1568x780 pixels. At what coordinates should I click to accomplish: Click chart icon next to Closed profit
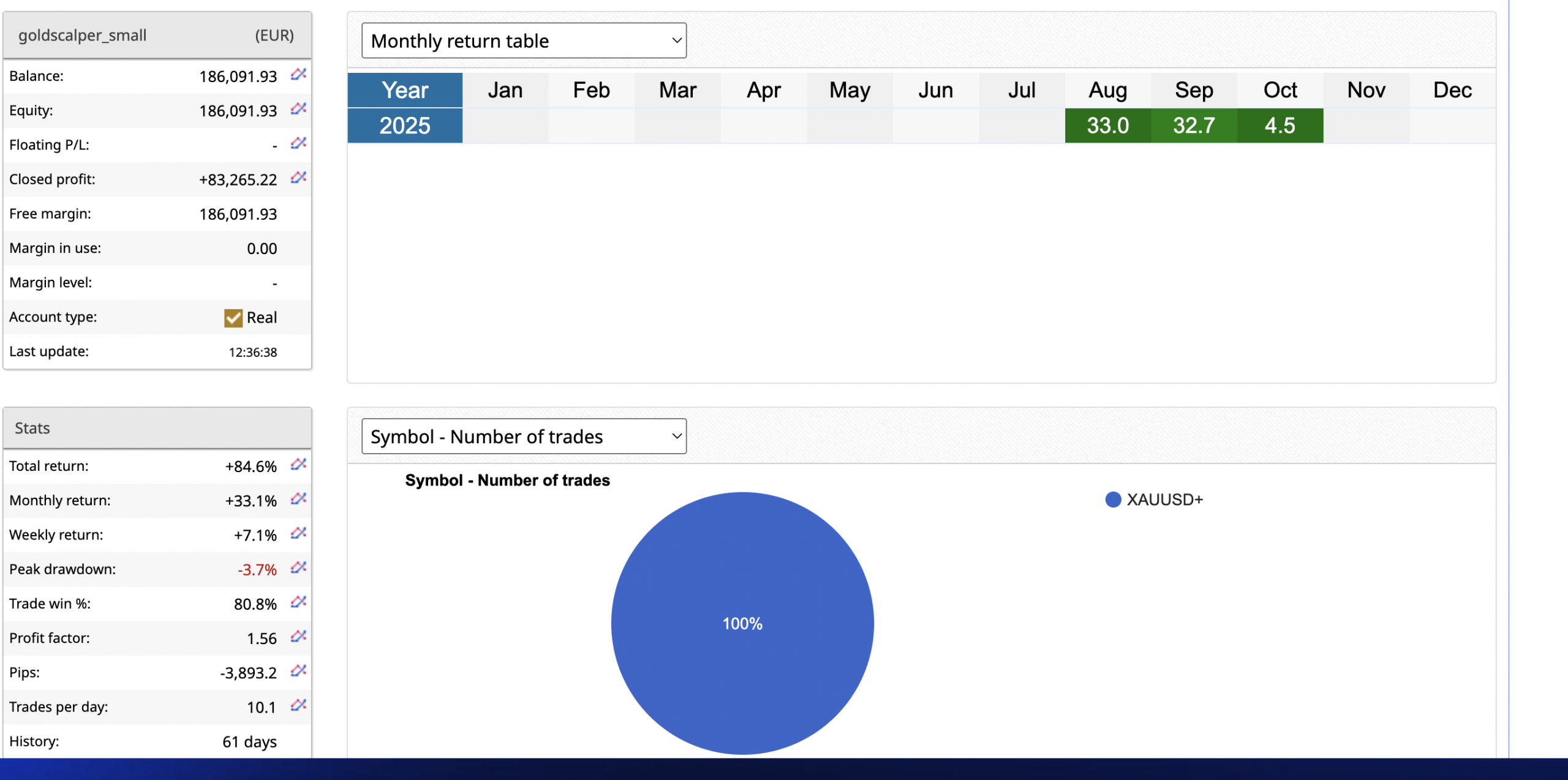[298, 178]
